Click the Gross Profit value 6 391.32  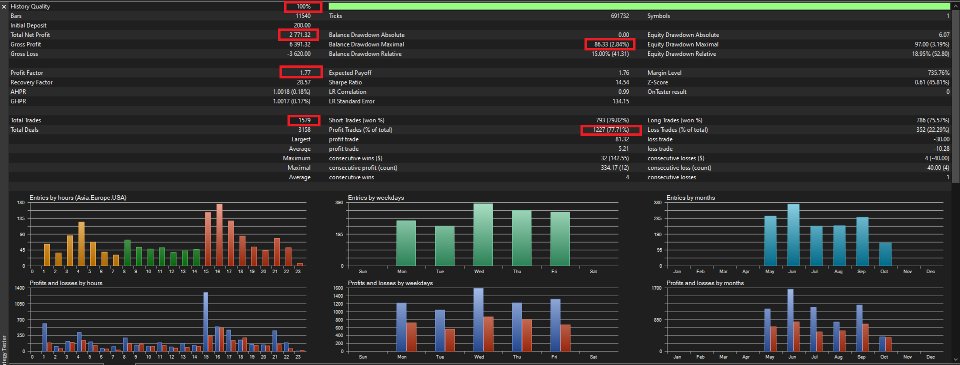(x=299, y=45)
